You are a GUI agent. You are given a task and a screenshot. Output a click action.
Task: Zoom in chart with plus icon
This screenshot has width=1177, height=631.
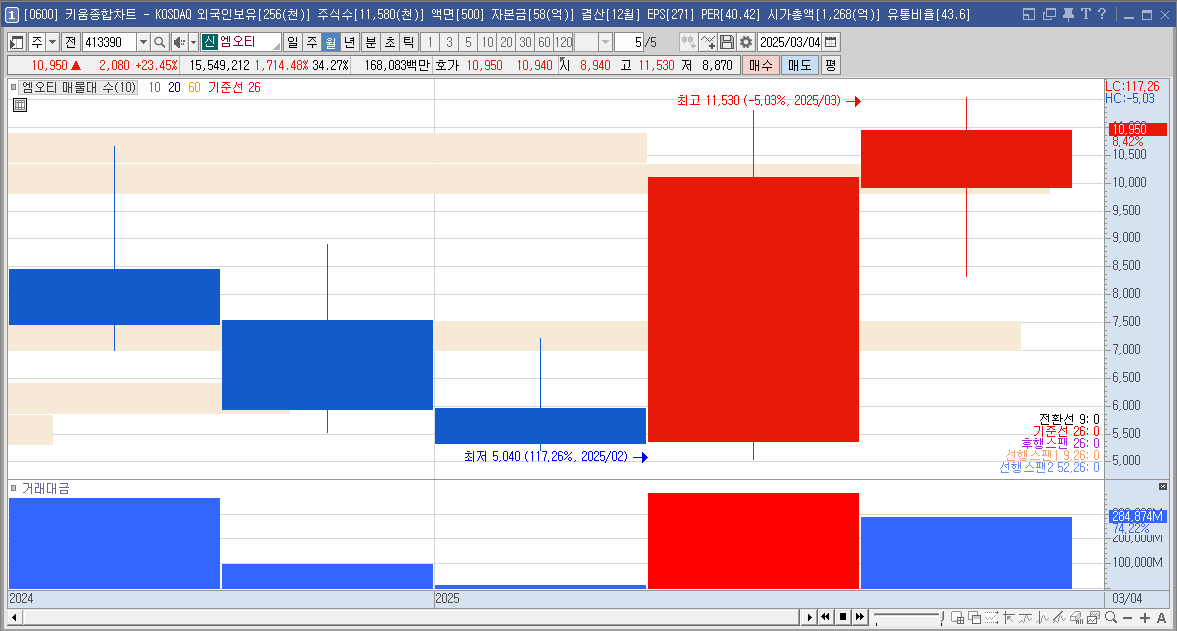[1145, 618]
